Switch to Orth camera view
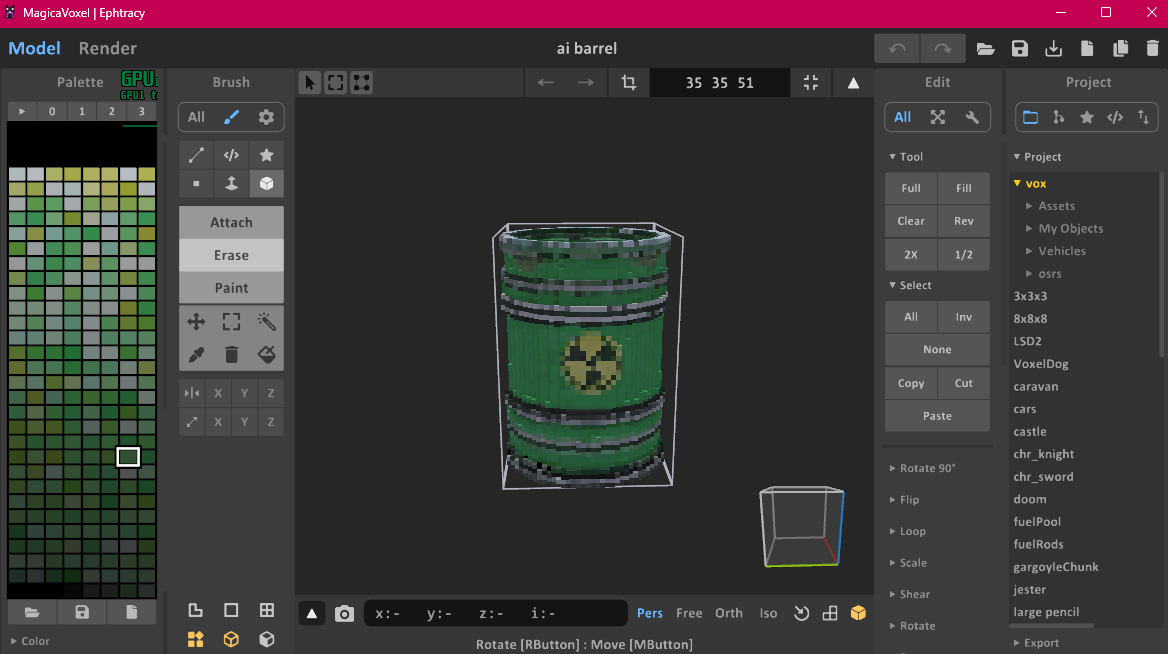 coord(729,613)
